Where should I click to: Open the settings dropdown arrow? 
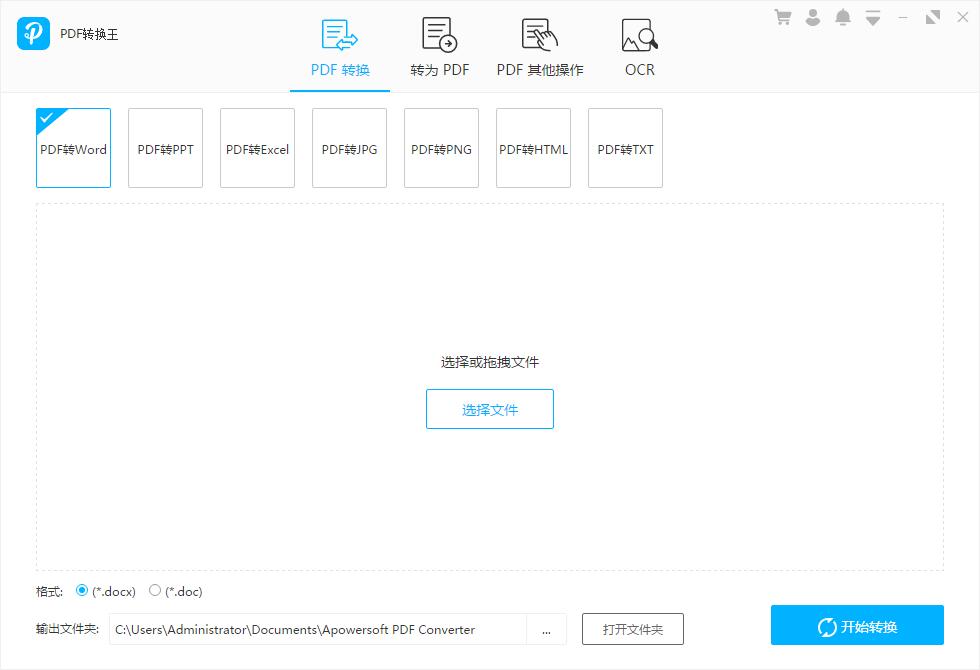872,16
